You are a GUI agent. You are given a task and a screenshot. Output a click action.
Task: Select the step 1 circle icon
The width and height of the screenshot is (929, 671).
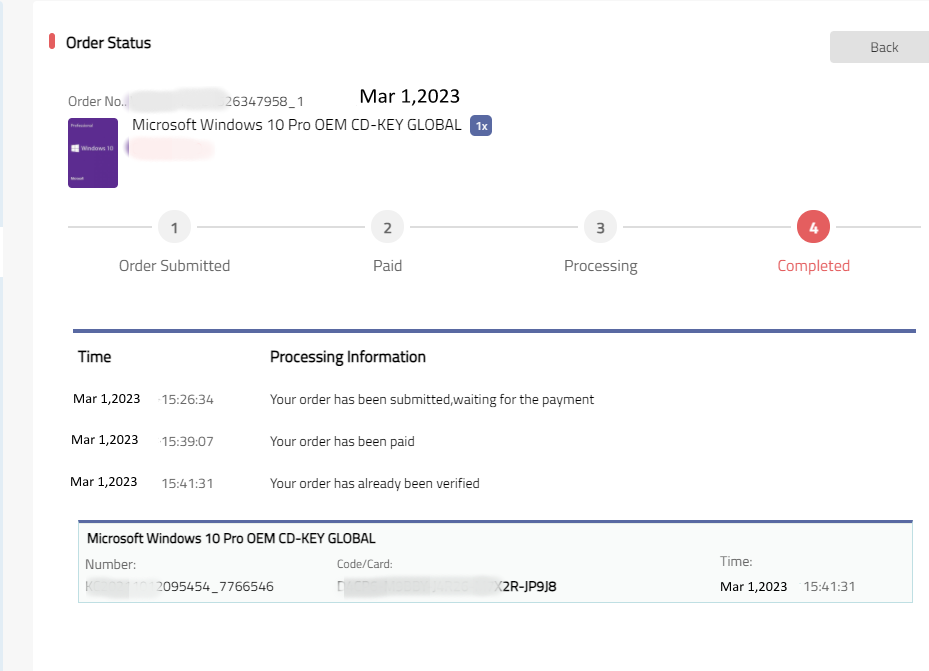[174, 227]
